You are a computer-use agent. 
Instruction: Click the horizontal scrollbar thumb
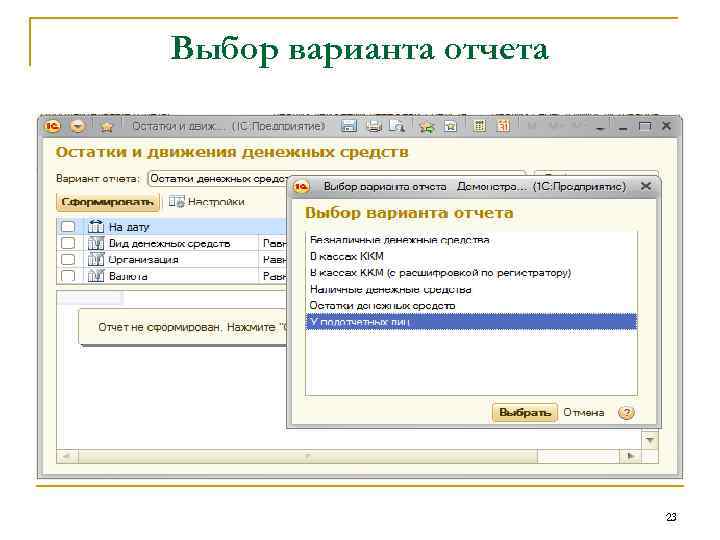coord(308,456)
